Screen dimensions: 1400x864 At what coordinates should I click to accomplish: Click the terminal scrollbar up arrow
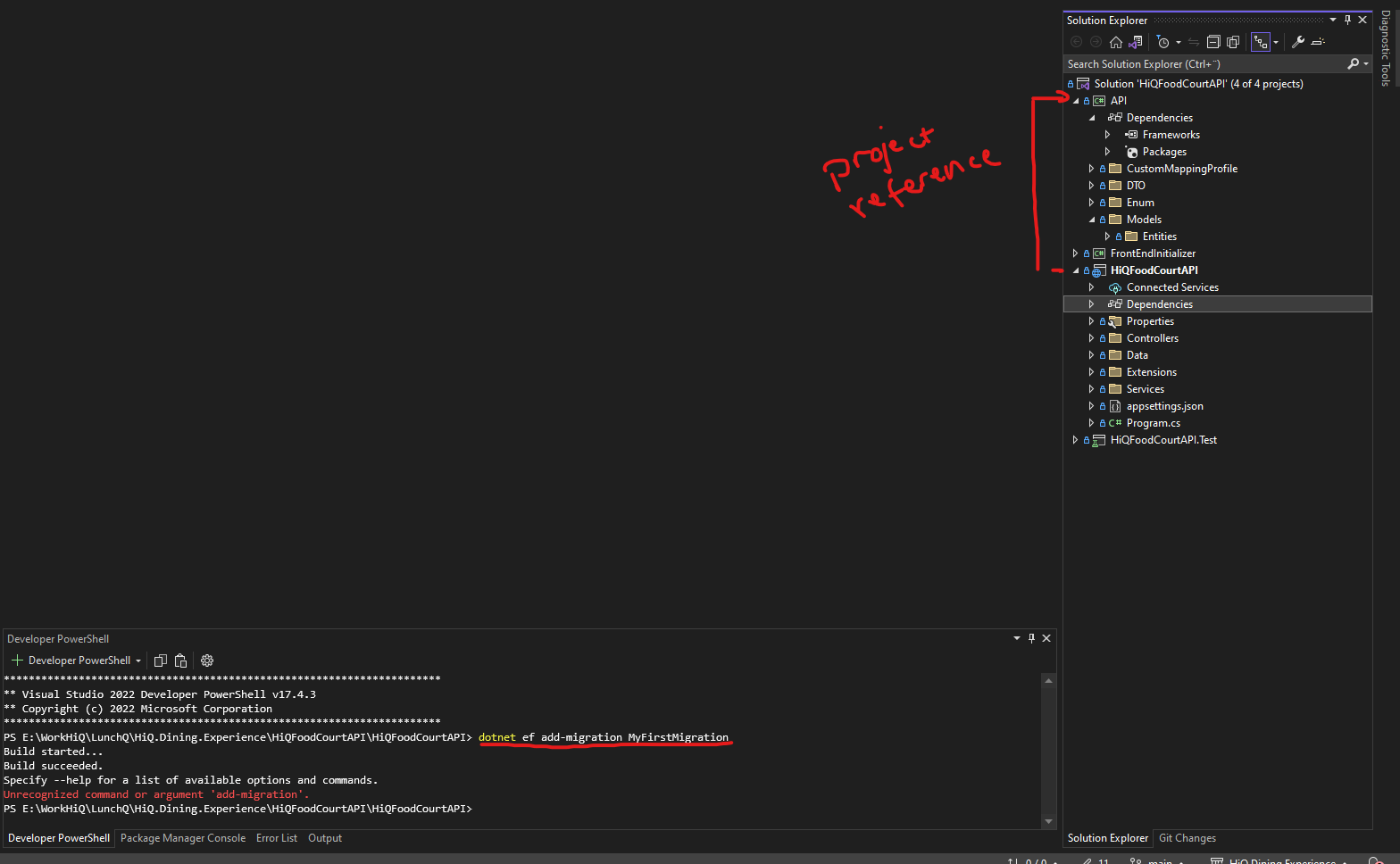[1049, 680]
